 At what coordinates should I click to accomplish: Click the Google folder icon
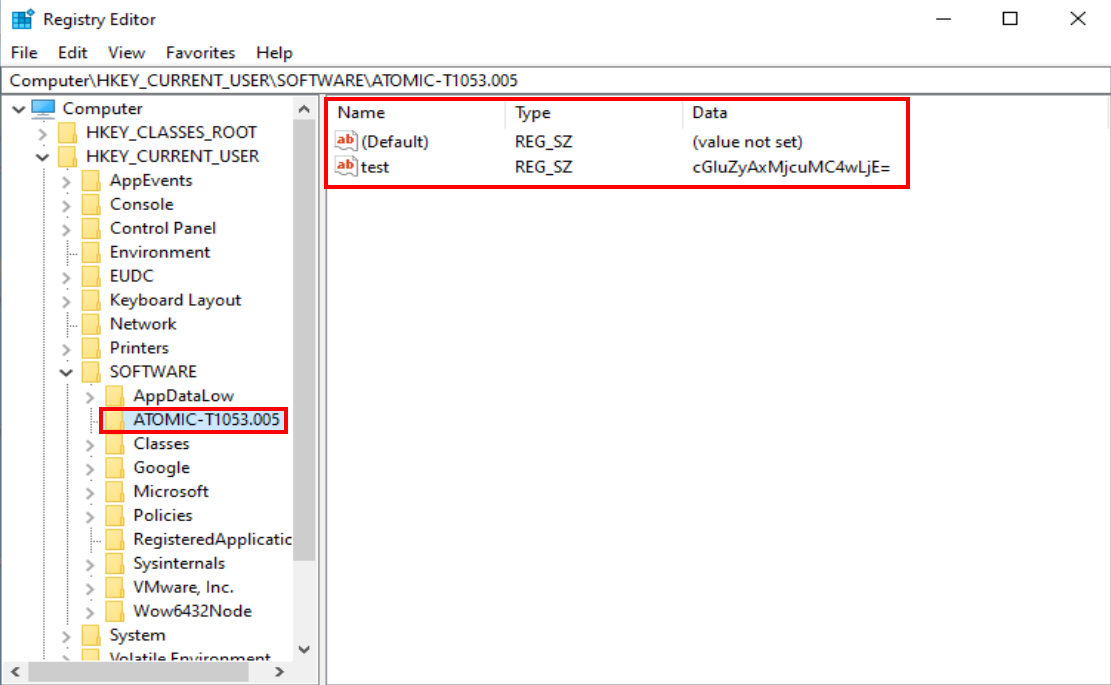point(116,467)
